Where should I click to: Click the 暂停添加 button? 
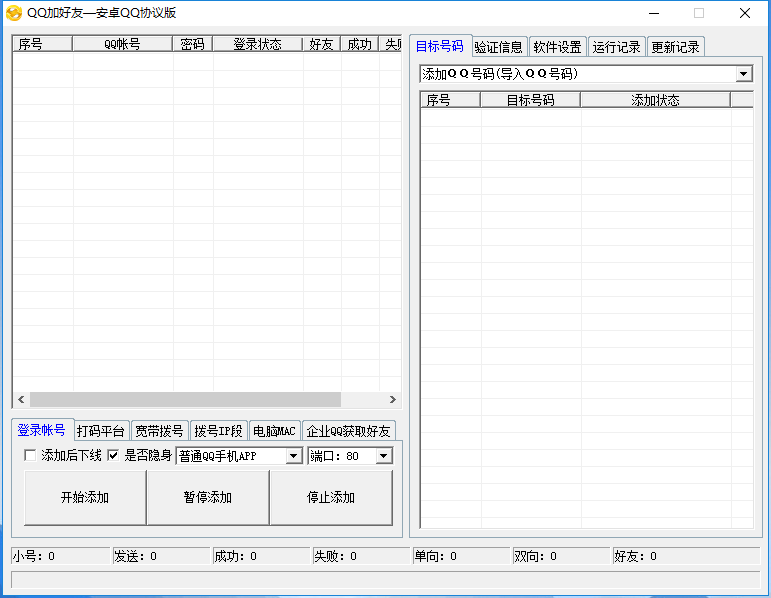pyautogui.click(x=208, y=497)
